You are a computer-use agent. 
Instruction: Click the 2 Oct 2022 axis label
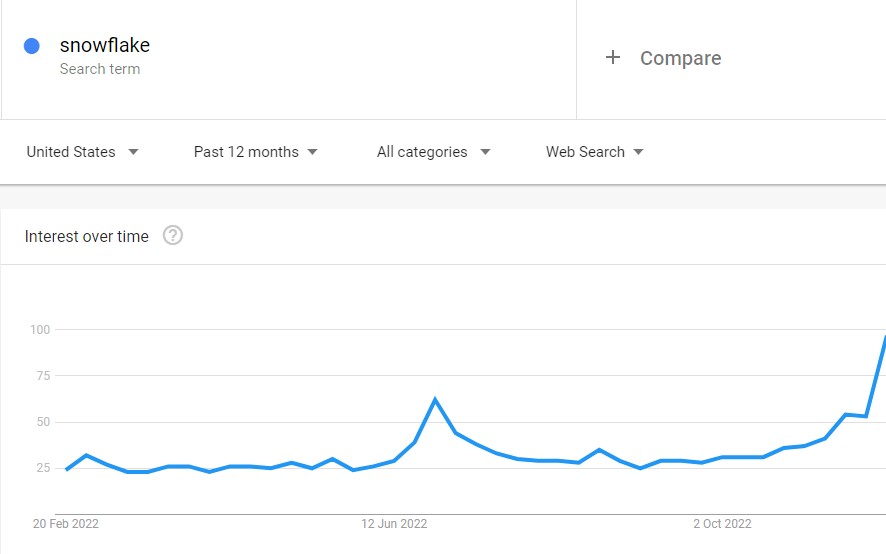[x=722, y=523]
